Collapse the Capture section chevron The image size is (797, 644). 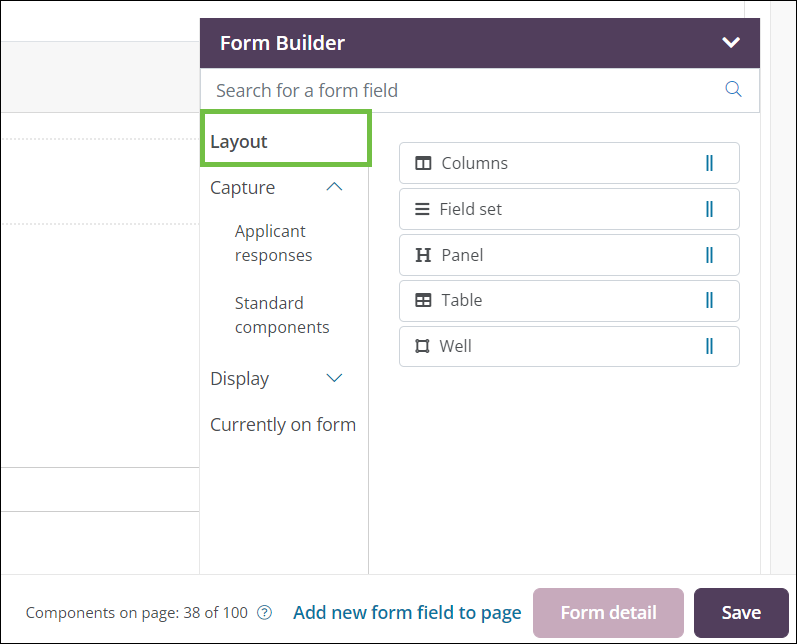[335, 187]
